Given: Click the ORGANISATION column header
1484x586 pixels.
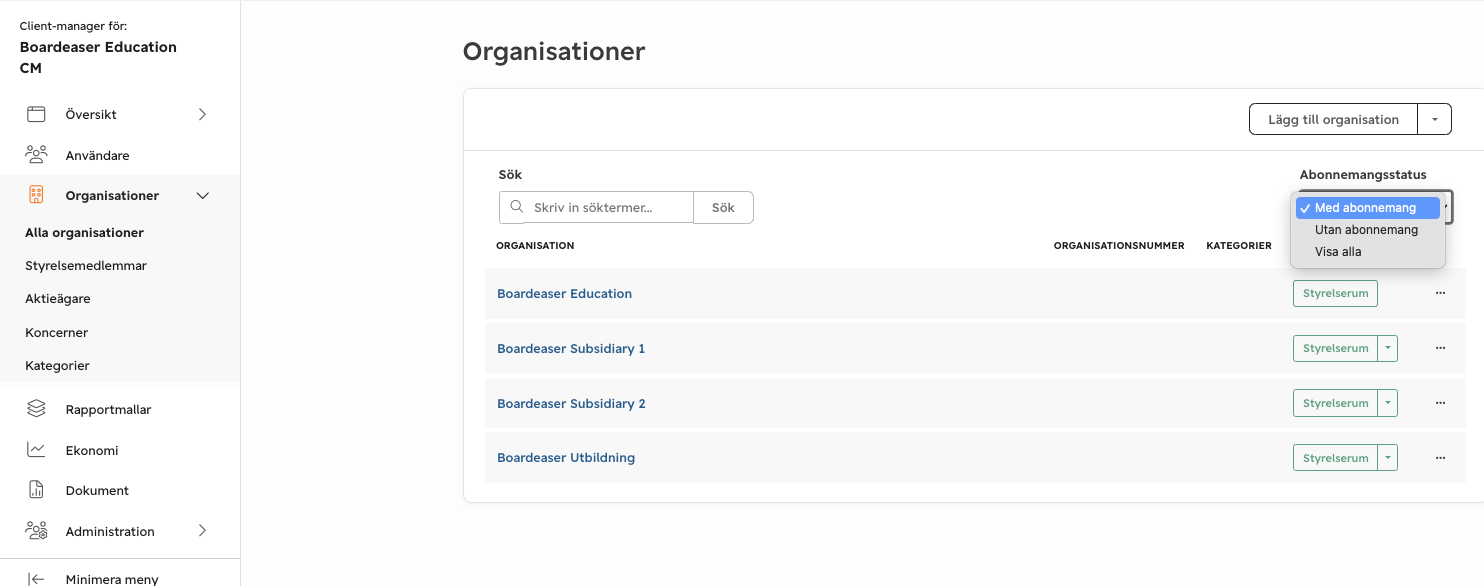Looking at the screenshot, I should (x=535, y=245).
